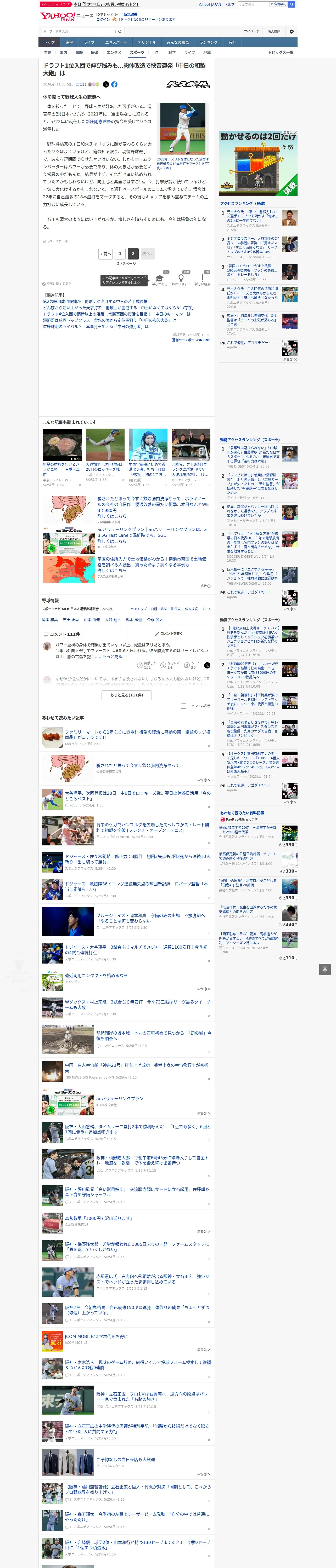Open the オリジナル tab

147,43
